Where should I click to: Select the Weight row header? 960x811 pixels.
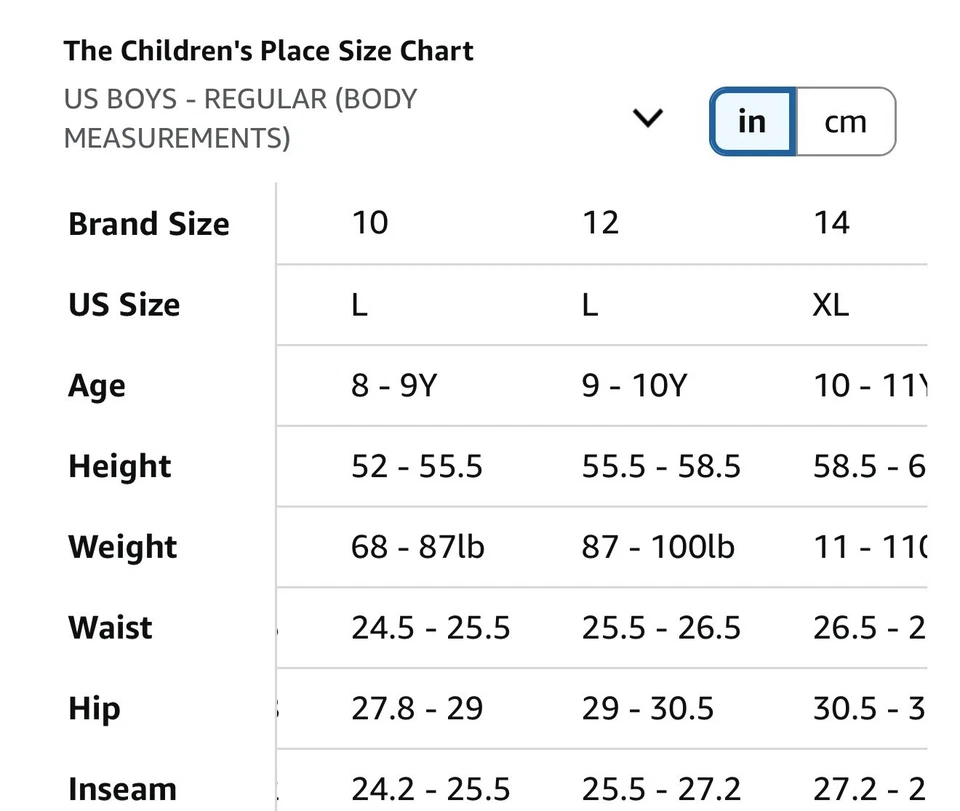pos(122,547)
